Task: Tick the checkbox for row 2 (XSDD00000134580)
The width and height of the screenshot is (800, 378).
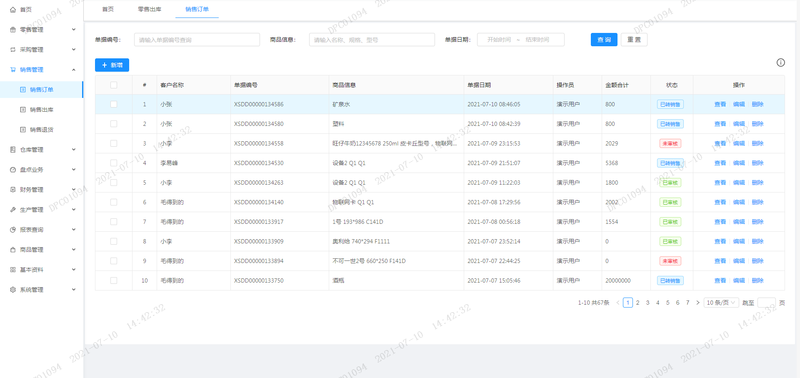Action: click(113, 124)
